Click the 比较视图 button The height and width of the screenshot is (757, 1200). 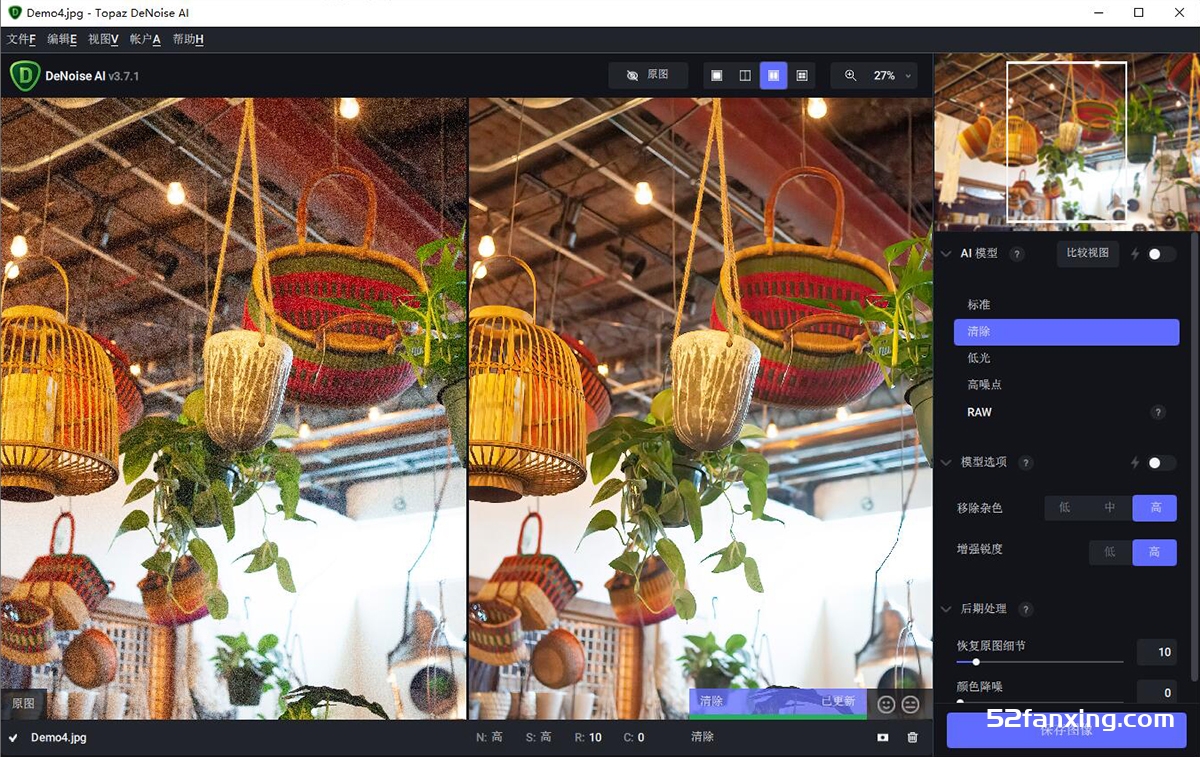1088,254
